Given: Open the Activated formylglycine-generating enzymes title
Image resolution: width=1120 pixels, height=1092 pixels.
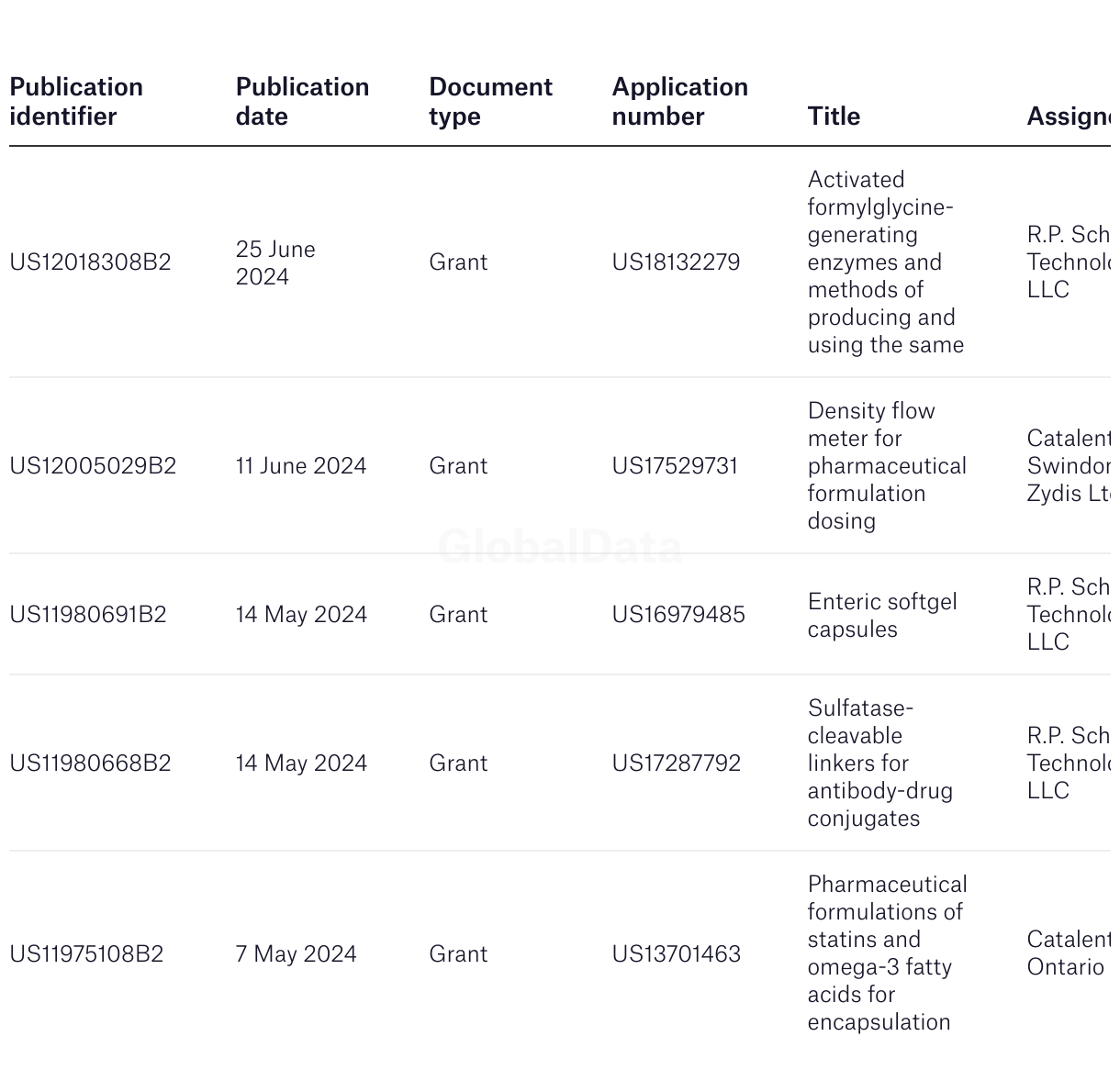Looking at the screenshot, I should tap(886, 262).
